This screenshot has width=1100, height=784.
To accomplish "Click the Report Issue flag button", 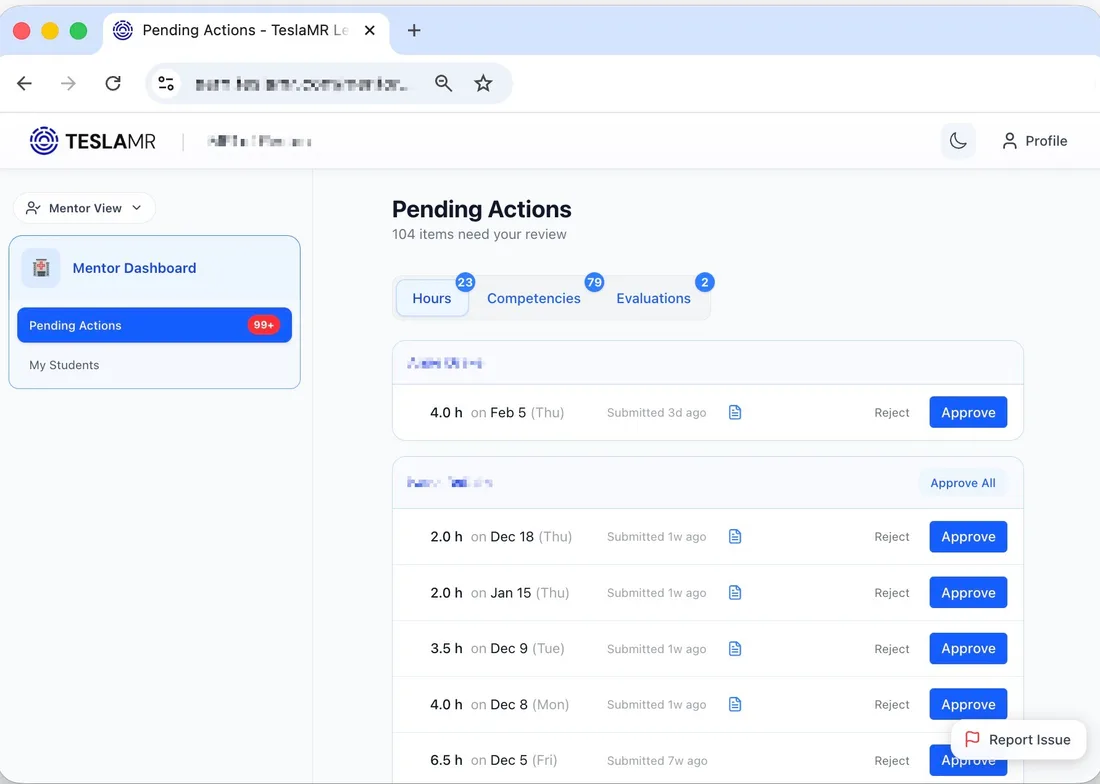I will 1018,740.
